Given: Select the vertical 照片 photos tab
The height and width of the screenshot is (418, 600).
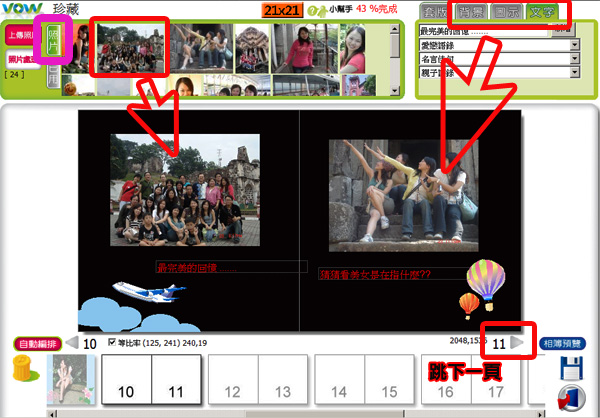Looking at the screenshot, I should coord(53,41).
